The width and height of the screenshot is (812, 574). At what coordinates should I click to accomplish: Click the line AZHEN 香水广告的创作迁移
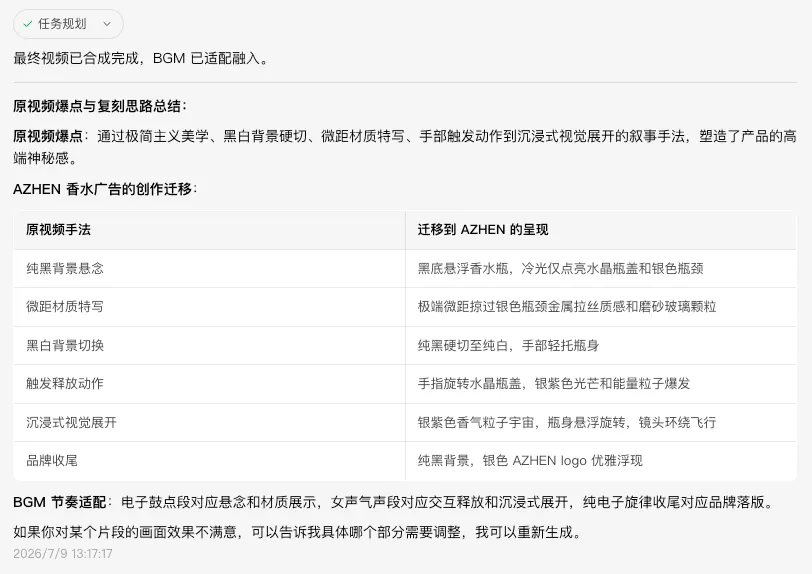[105, 189]
